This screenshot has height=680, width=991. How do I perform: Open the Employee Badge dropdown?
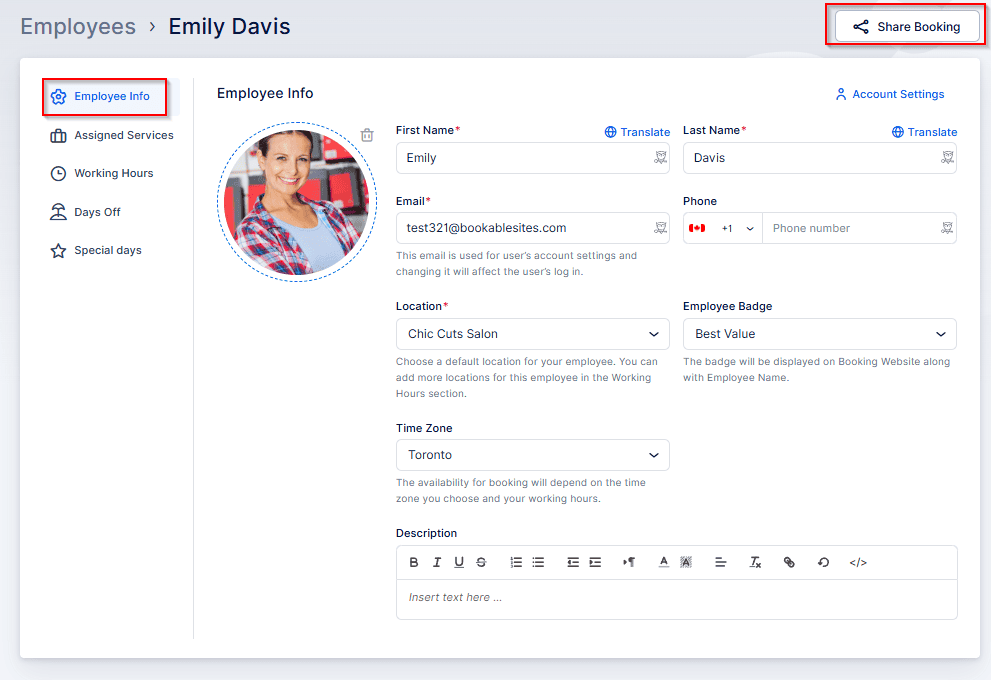(x=819, y=334)
